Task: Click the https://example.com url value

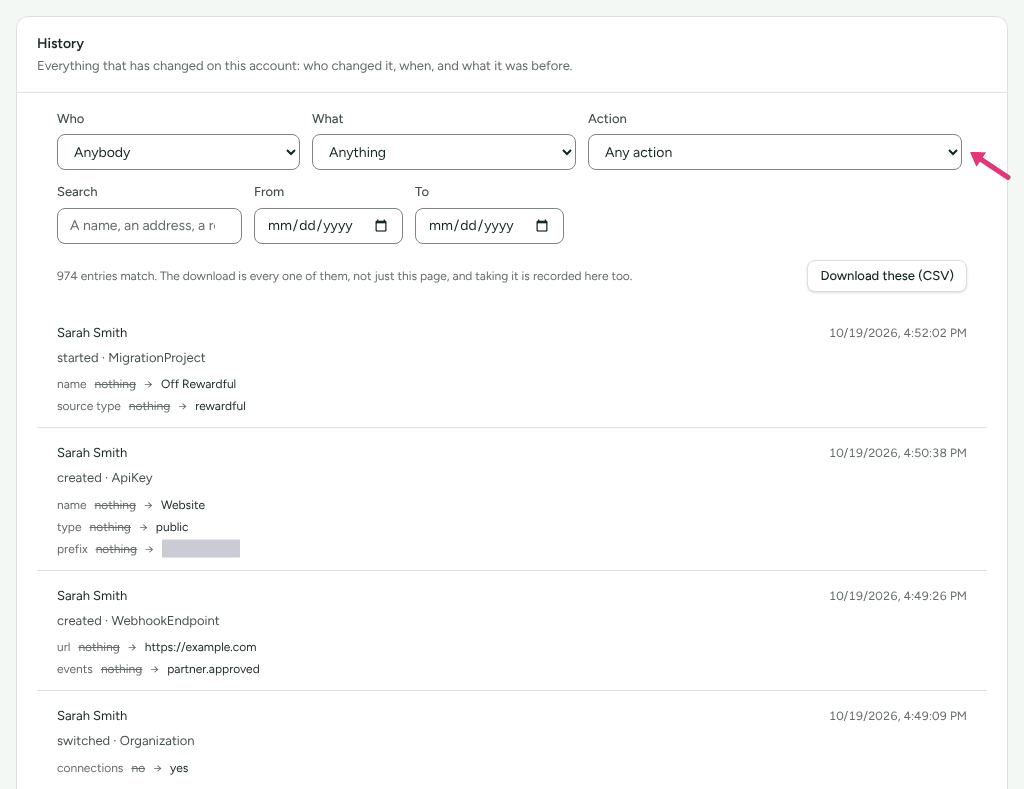Action: point(200,647)
